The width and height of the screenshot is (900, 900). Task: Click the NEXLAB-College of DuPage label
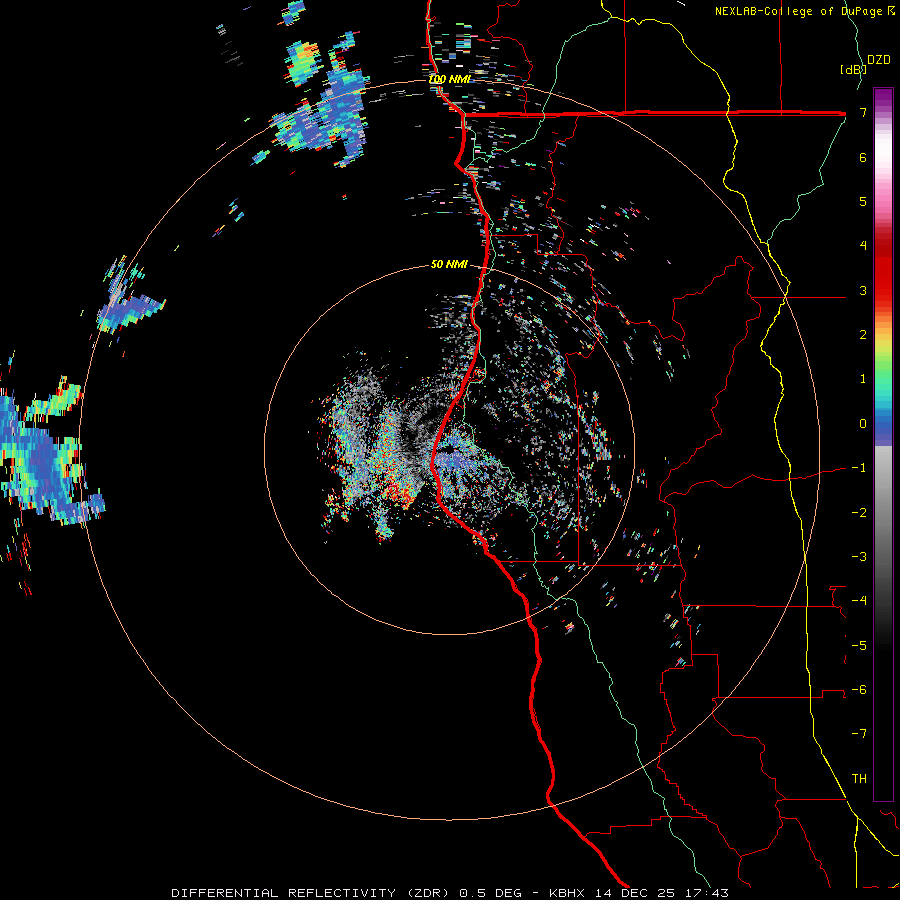804,11
